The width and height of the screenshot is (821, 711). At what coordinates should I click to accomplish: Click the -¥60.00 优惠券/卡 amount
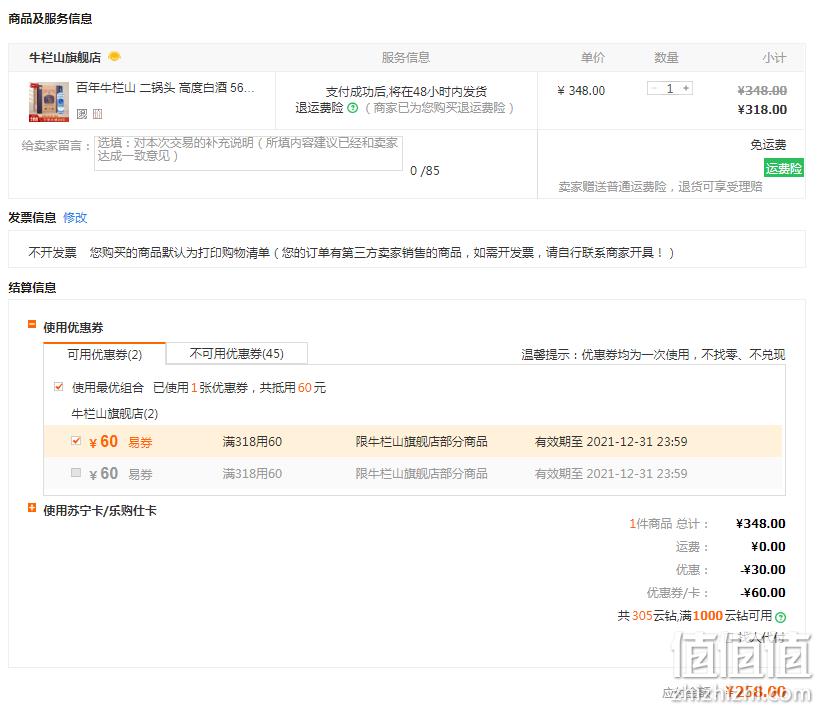coord(763,592)
